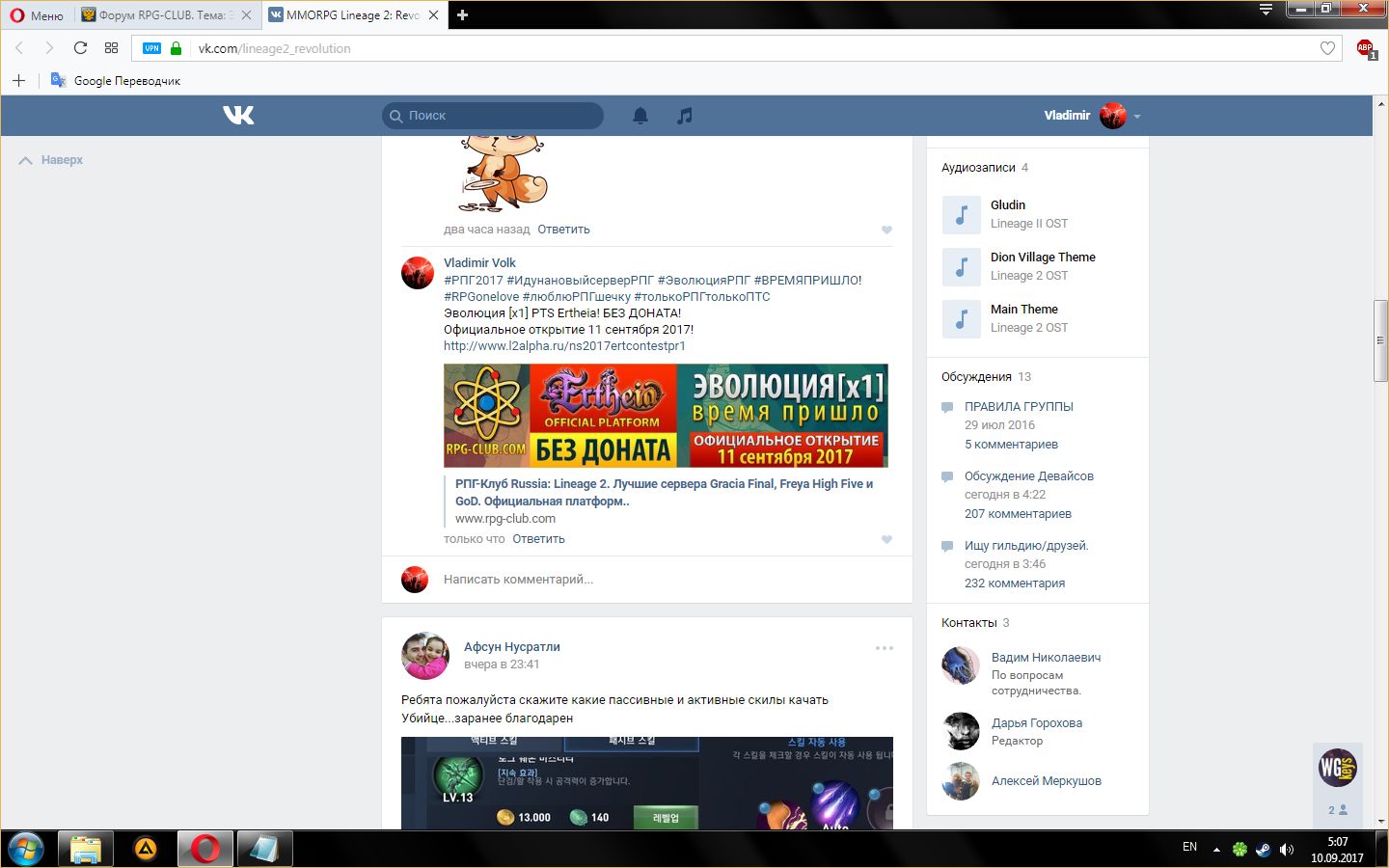Expand the Vladimir profile menu arrow
Image resolution: width=1389 pixels, height=868 pixels.
pos(1137,116)
